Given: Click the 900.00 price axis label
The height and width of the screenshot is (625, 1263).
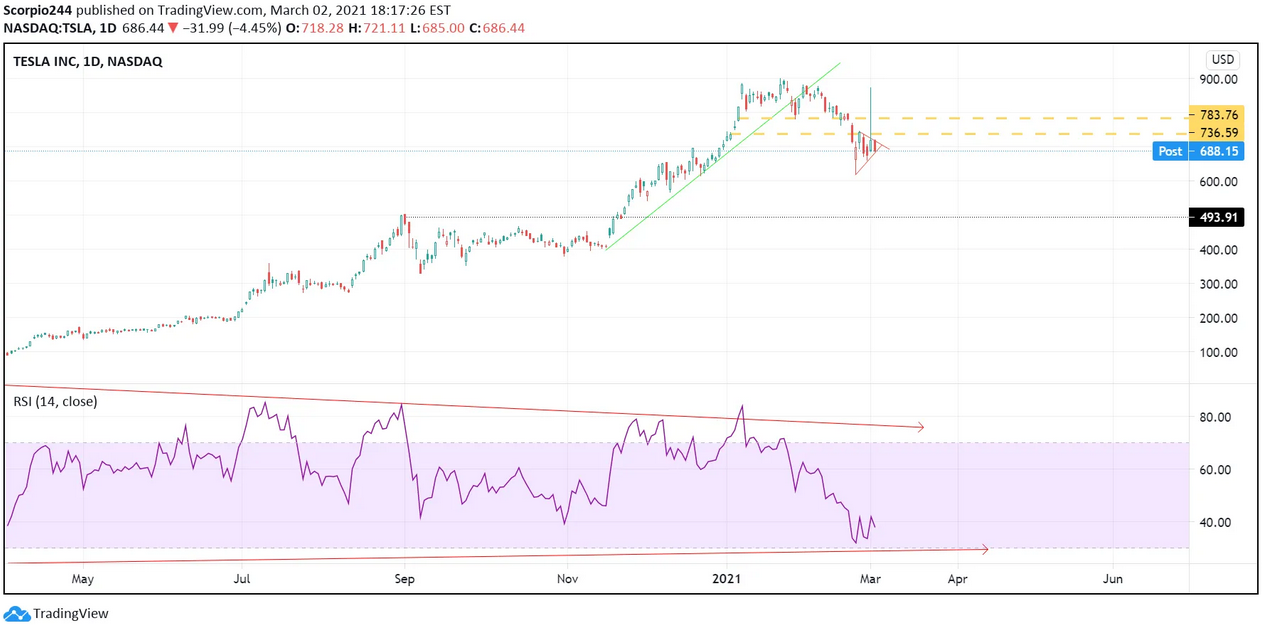Looking at the screenshot, I should 1217,80.
